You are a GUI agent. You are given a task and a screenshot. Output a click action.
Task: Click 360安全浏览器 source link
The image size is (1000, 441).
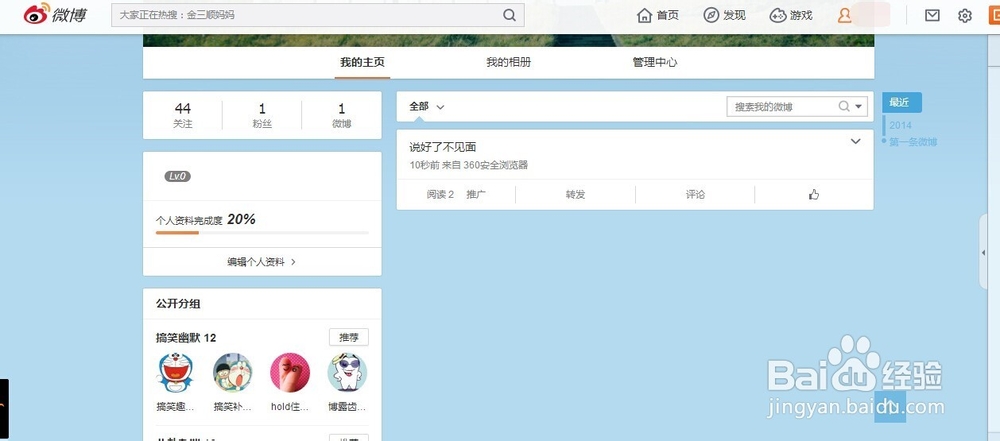[496, 165]
